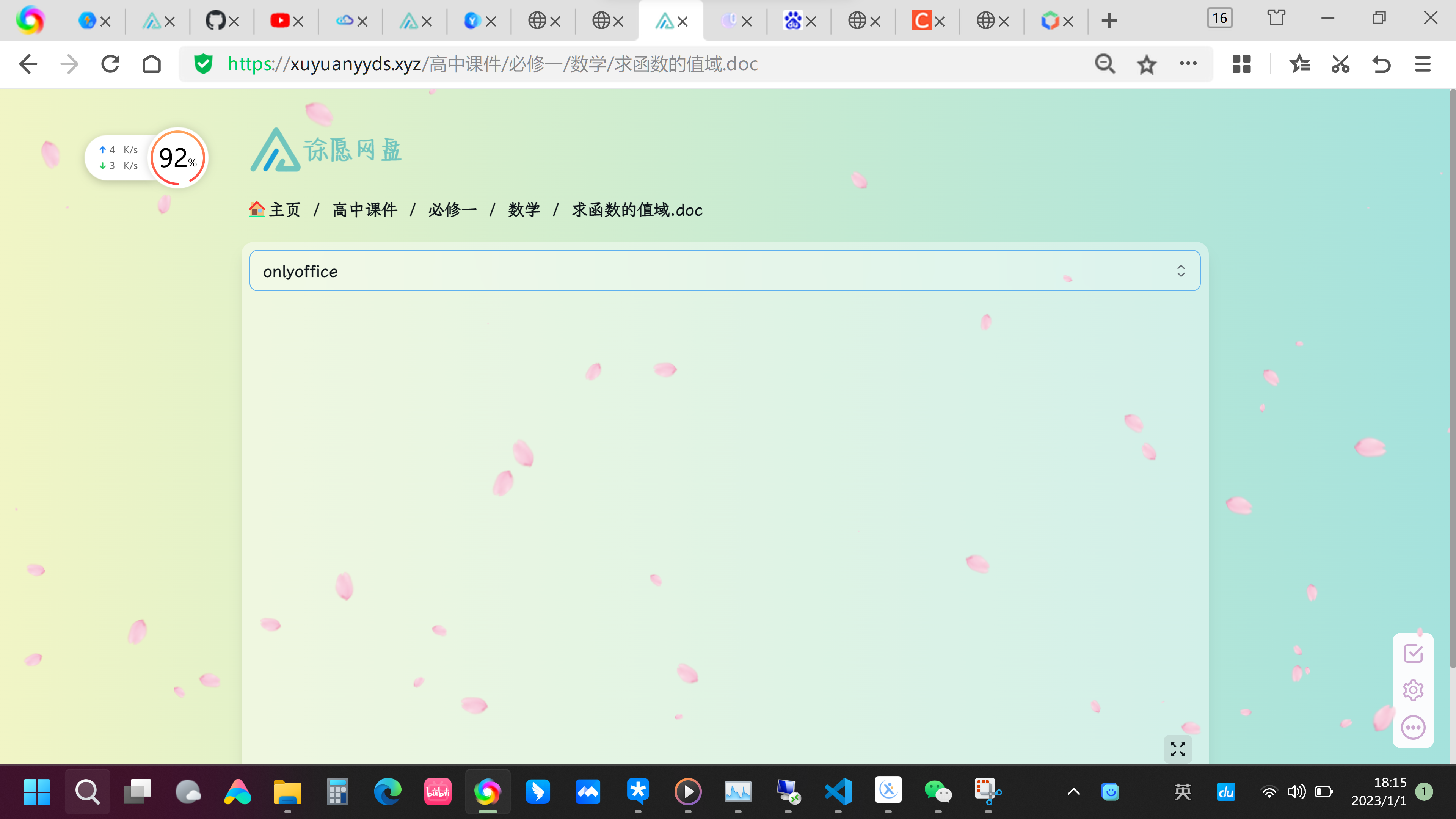Launch Microsoft Edge from the taskbar
The height and width of the screenshot is (819, 1456).
click(388, 792)
